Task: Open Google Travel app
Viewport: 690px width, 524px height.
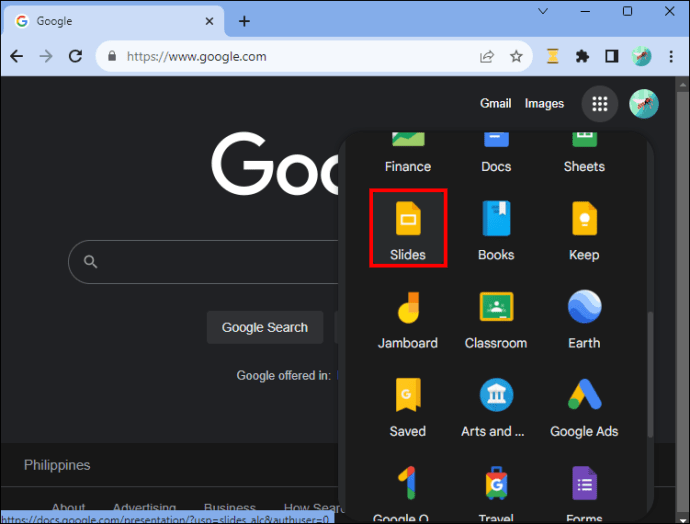Action: [x=496, y=492]
